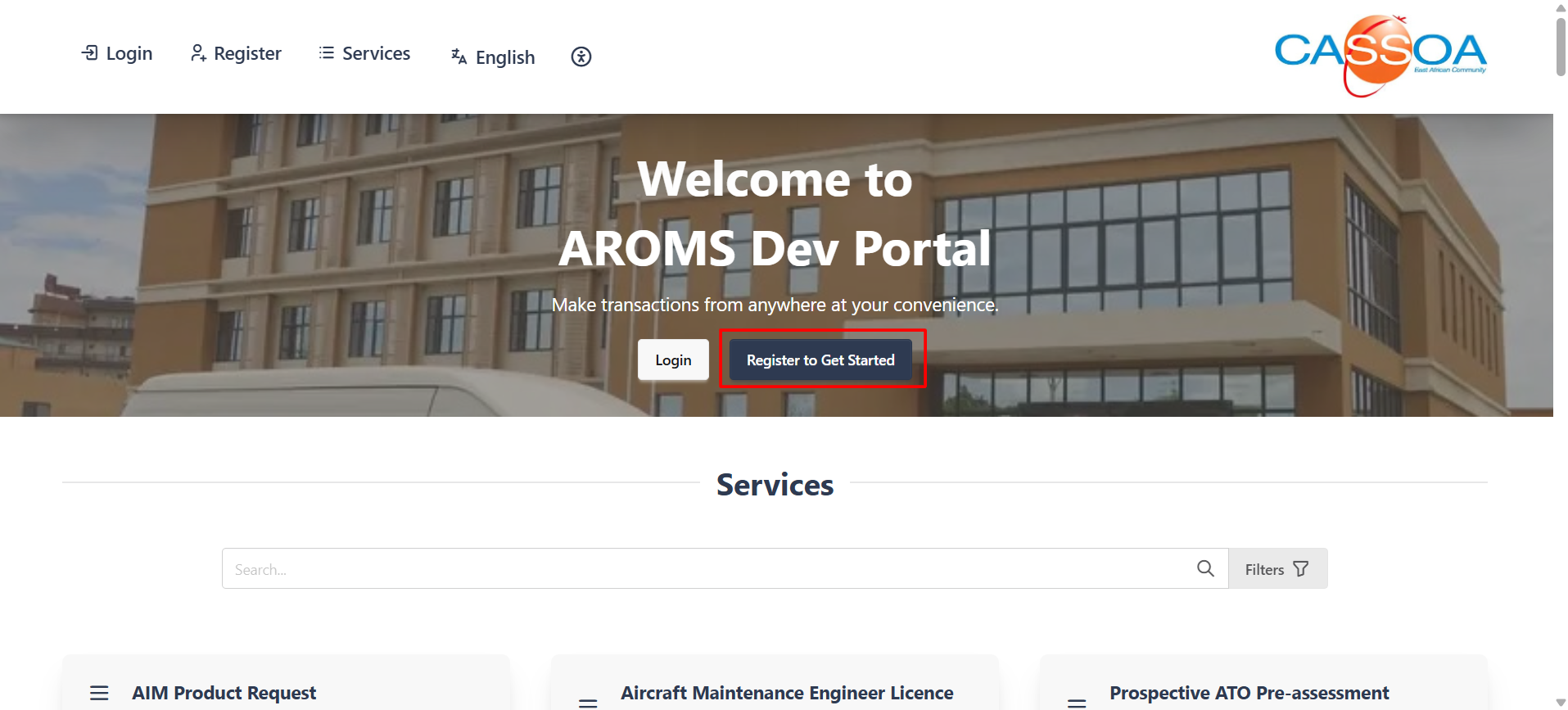Viewport: 1568px width, 710px height.
Task: Click the scrollbar down arrow
Action: coord(1561,703)
